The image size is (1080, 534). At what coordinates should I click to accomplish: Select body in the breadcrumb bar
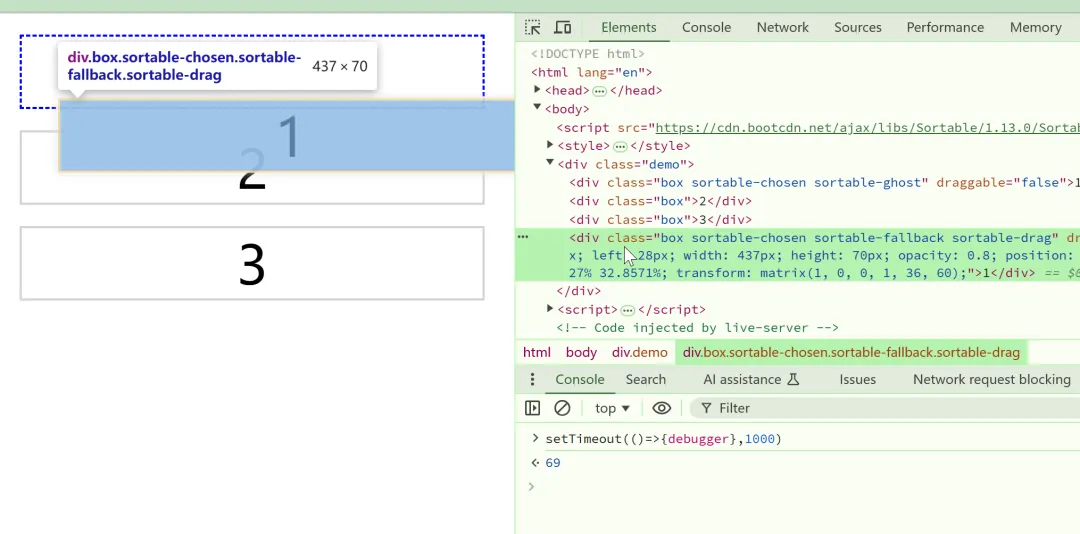point(581,352)
